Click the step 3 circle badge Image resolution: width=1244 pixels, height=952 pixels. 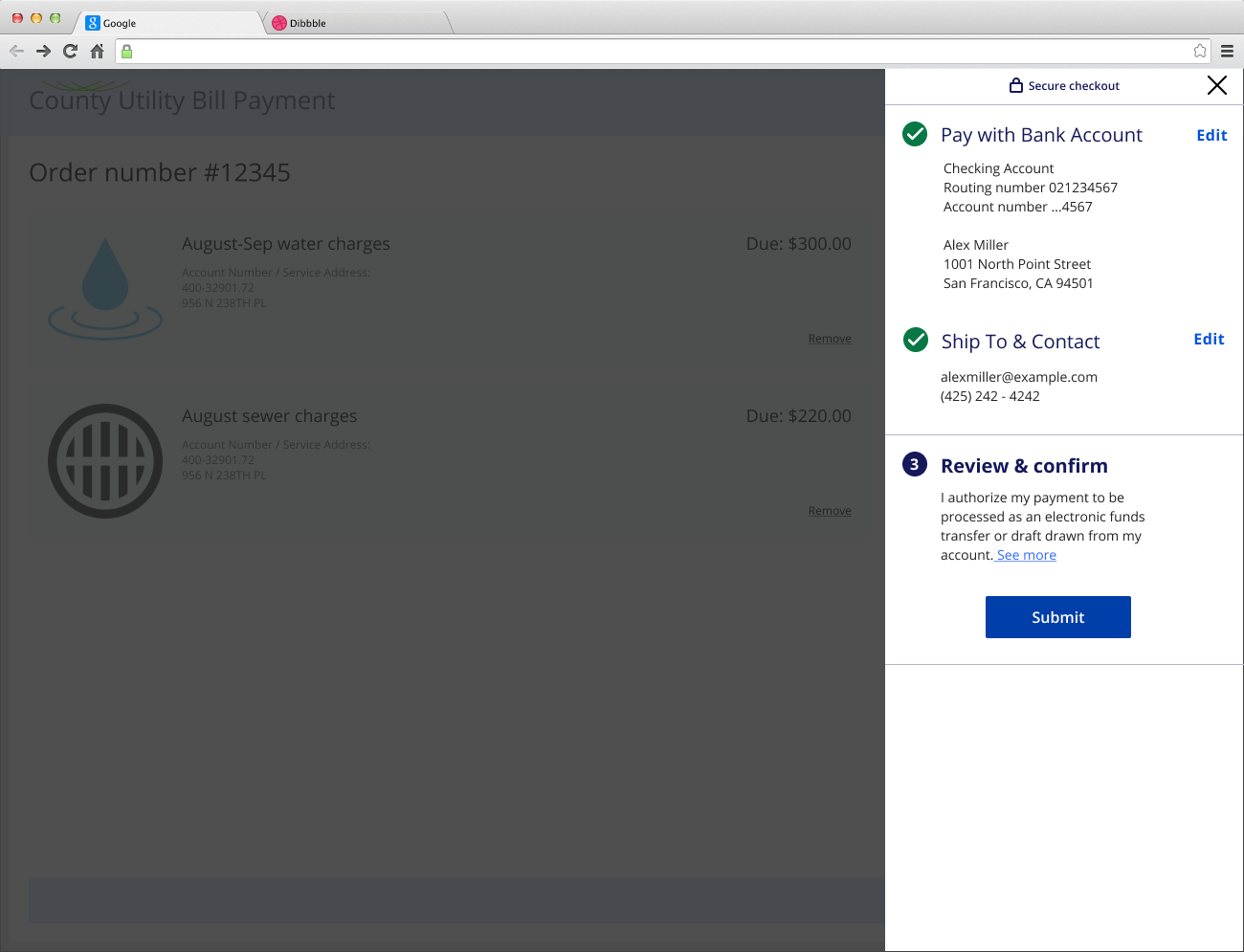tap(915, 464)
